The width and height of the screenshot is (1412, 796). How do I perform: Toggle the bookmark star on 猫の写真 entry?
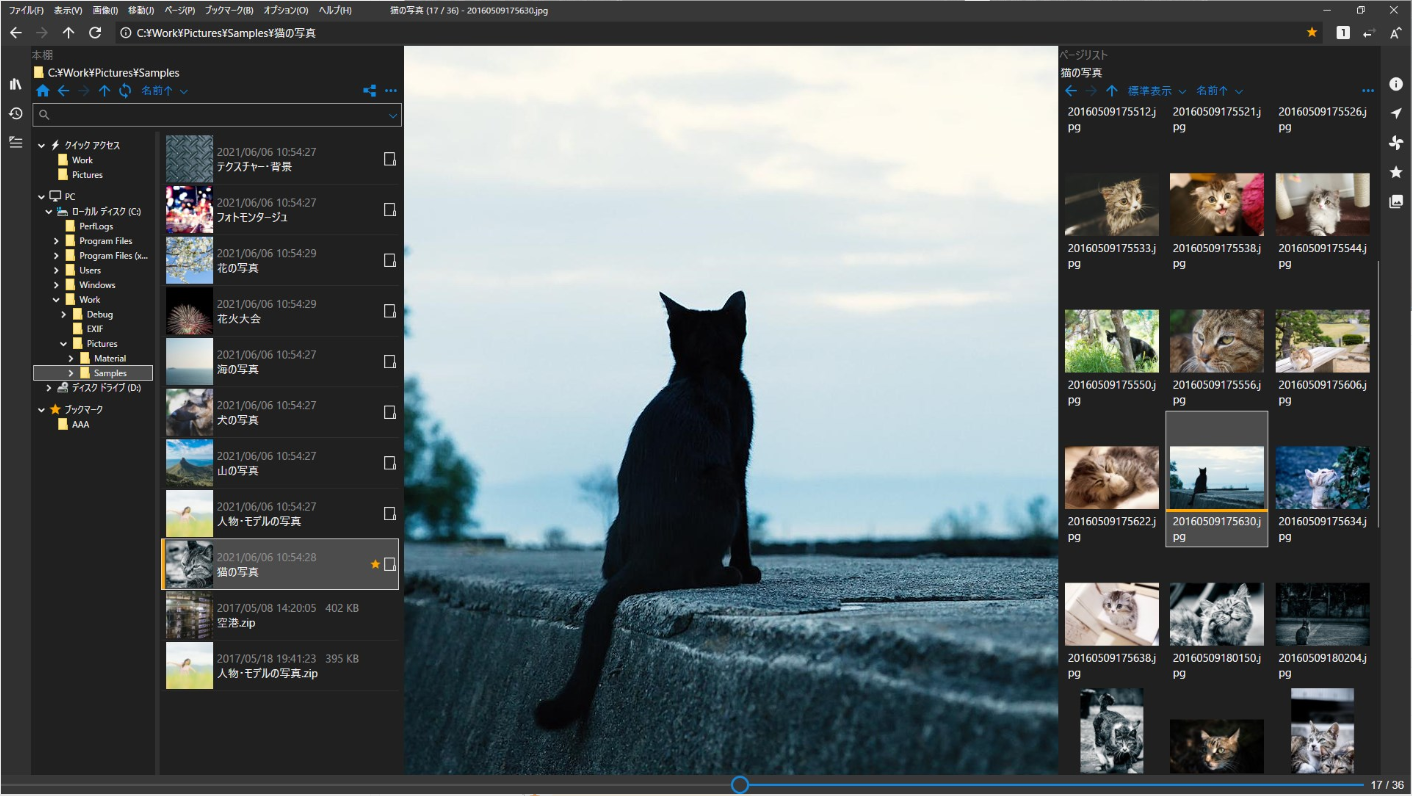376,564
